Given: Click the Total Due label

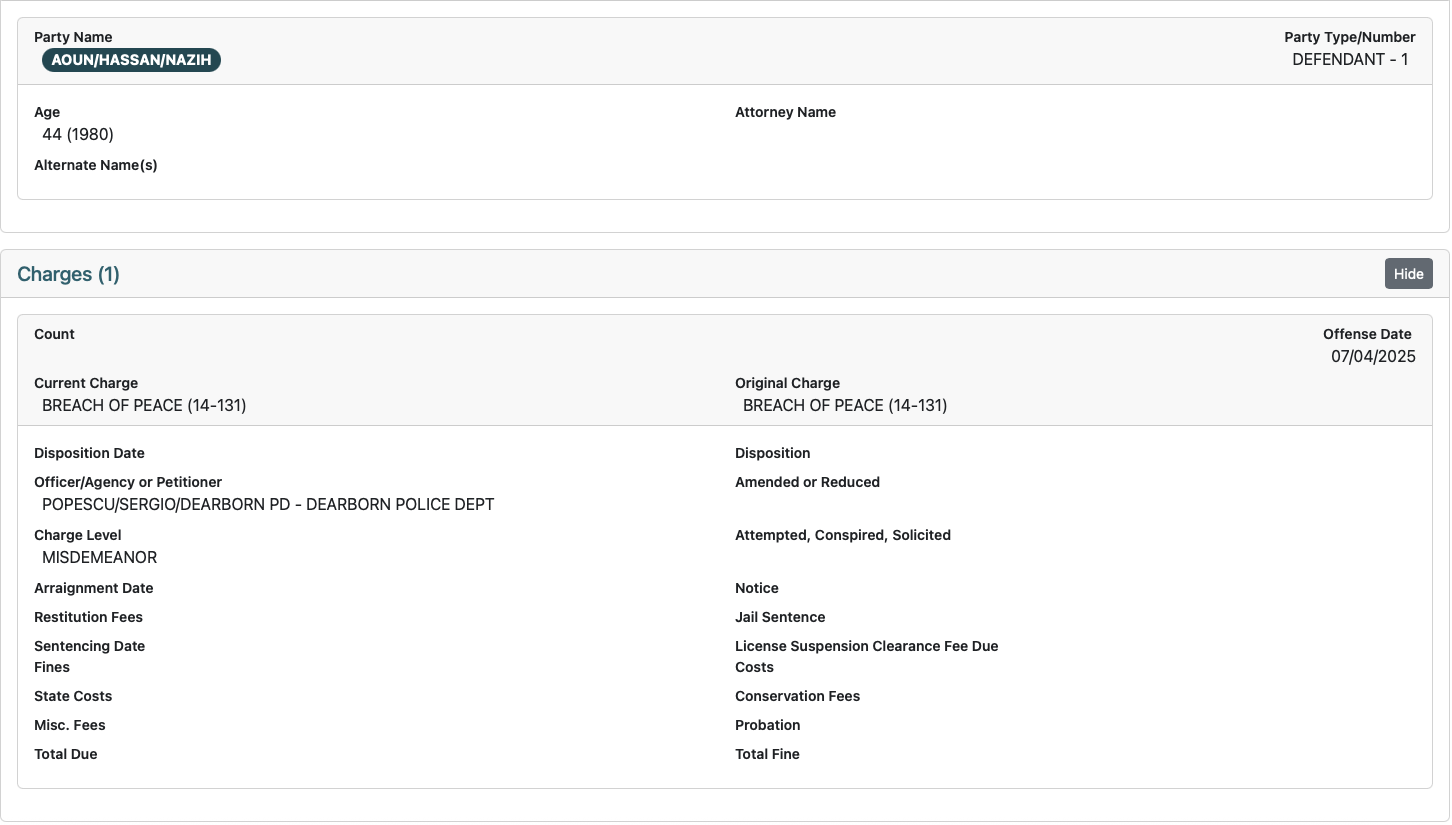Looking at the screenshot, I should (65, 754).
